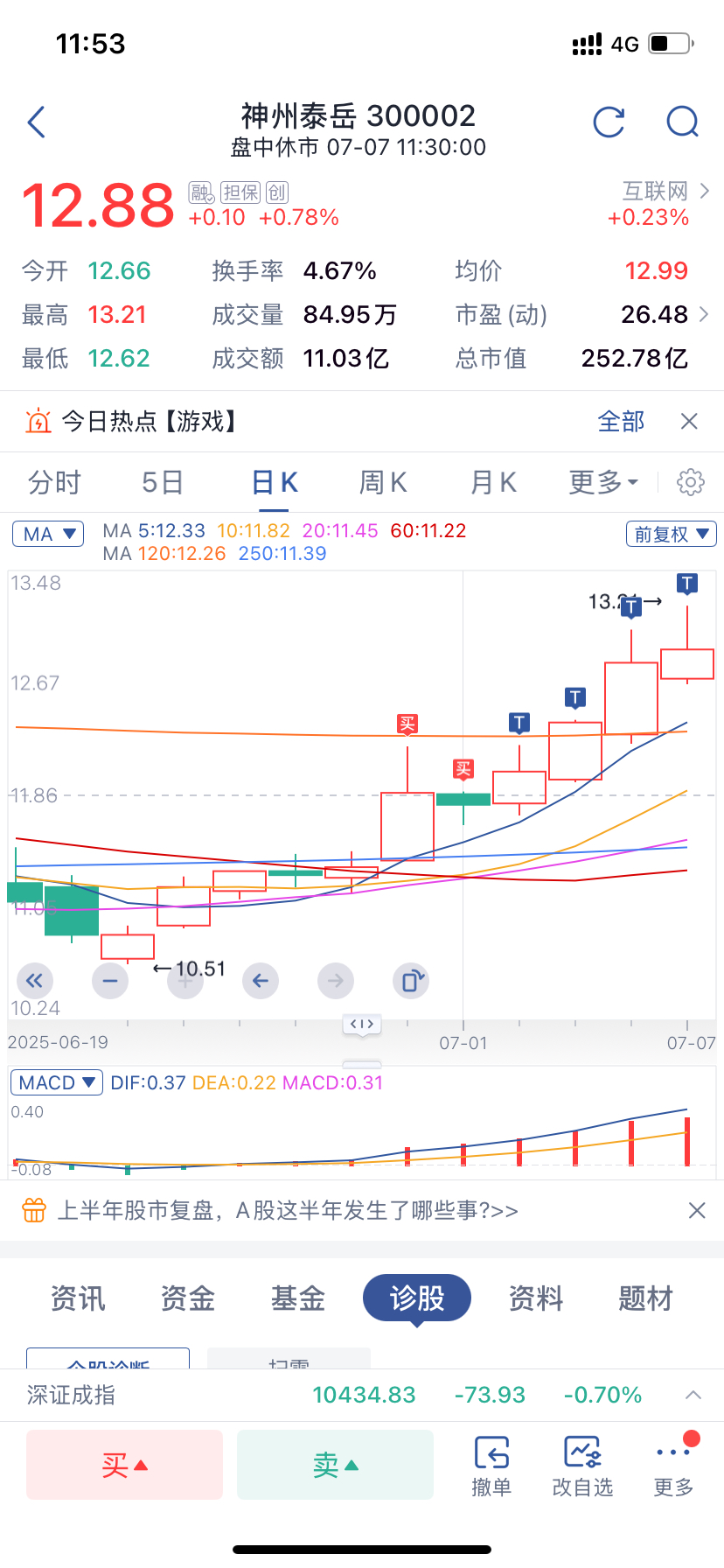Close the 上半年股市复盘 banner
724x1568 pixels.
tap(697, 1211)
